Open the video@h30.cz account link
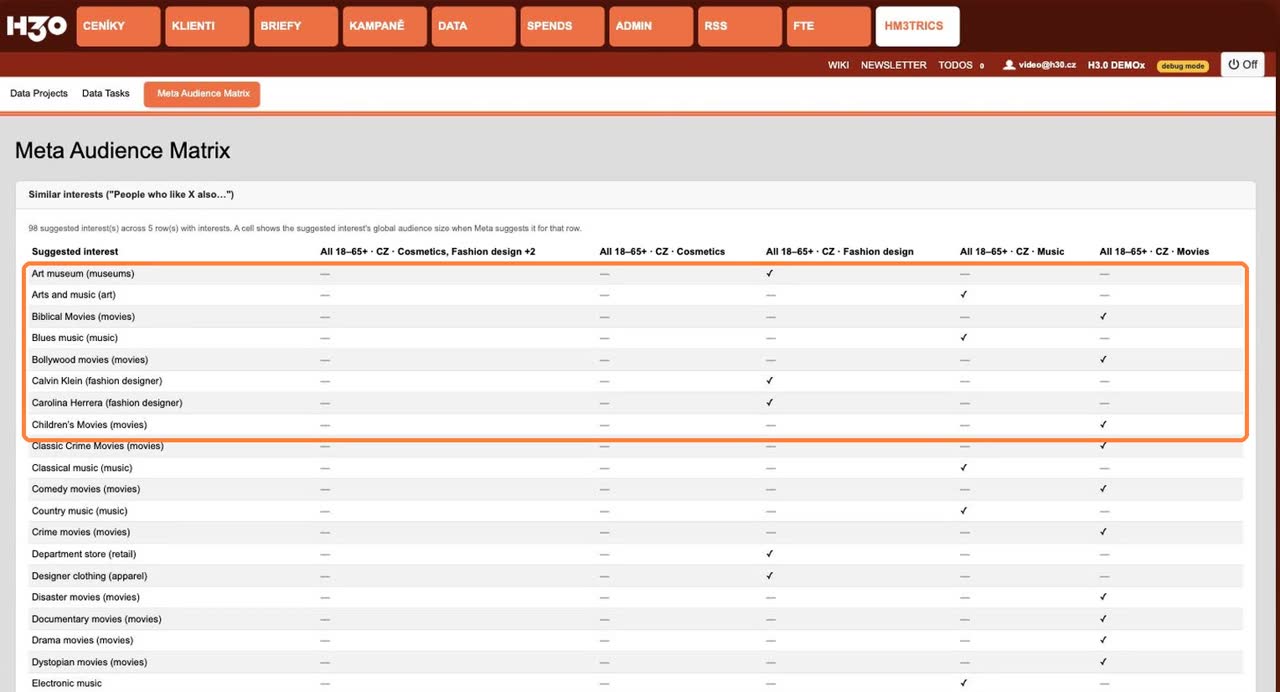Screen dimensions: 1280x692 pos(1047,65)
